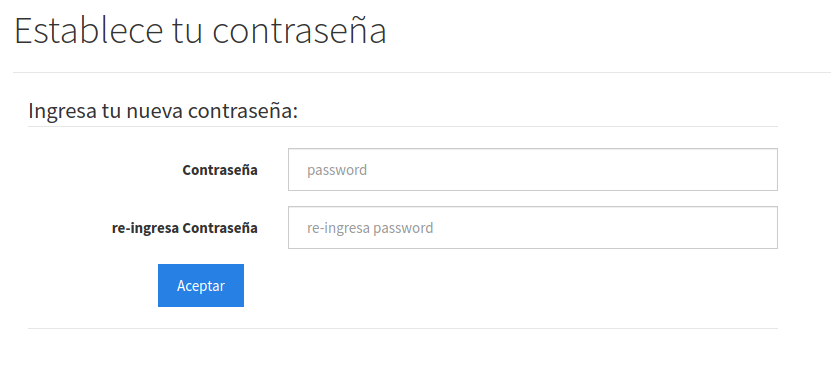The width and height of the screenshot is (831, 372).
Task: Click the re-ingresa Contraseña label
Action: [185, 228]
